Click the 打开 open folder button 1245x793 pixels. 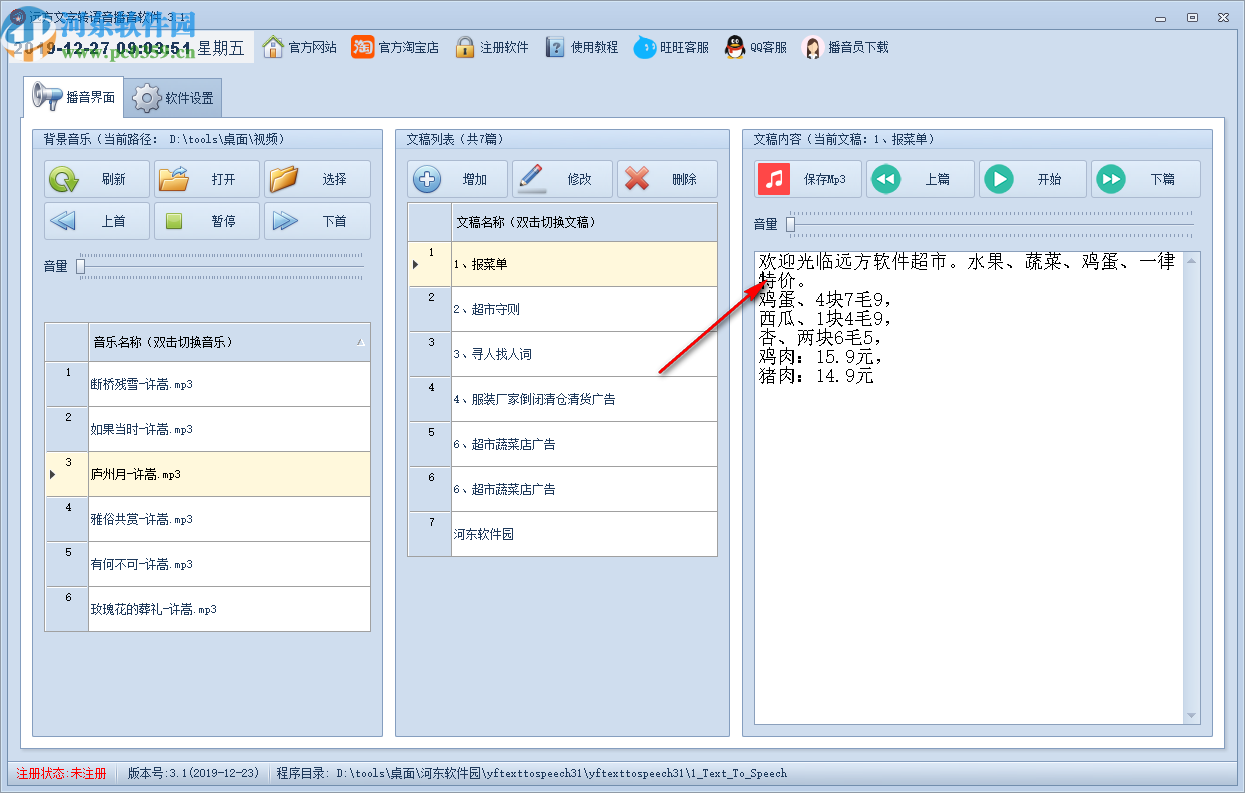click(207, 179)
